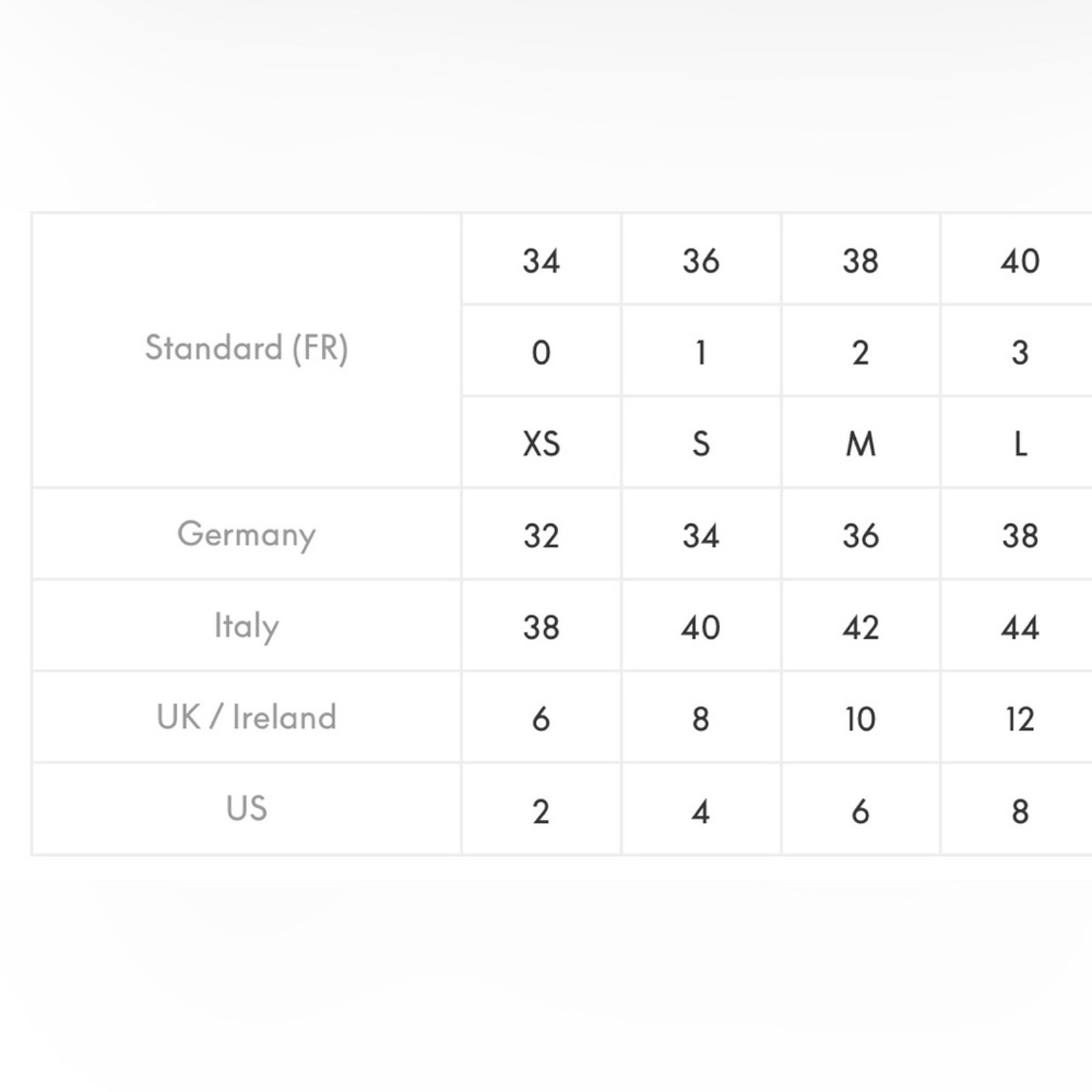Viewport: 1092px width, 1092px height.
Task: Select UK / Ireland size 12 cell
Action: point(1020,719)
